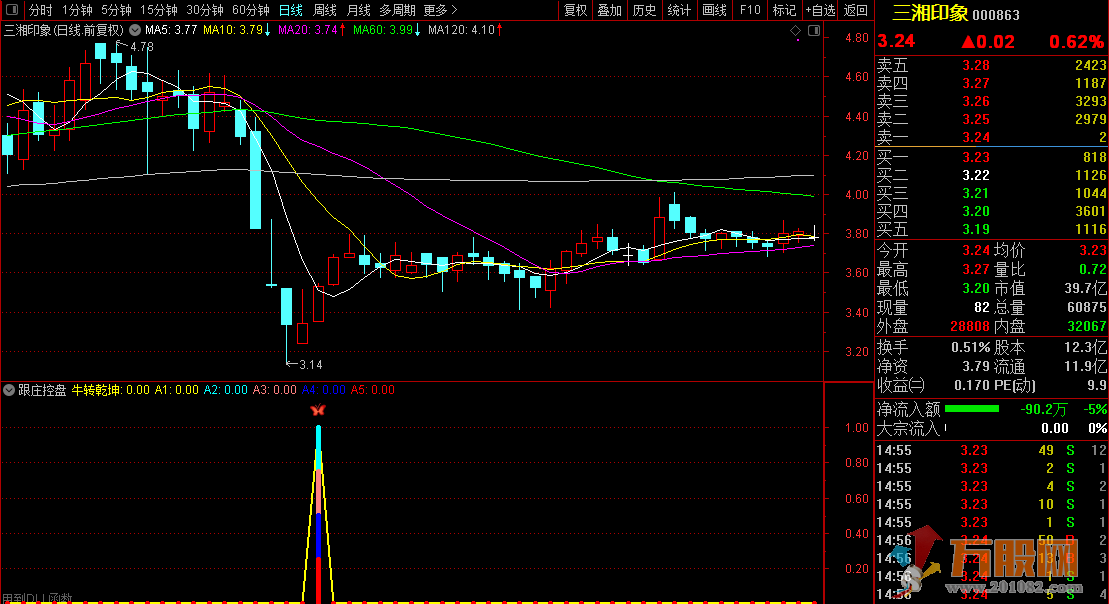Open the 统计 statistics button

679,10
